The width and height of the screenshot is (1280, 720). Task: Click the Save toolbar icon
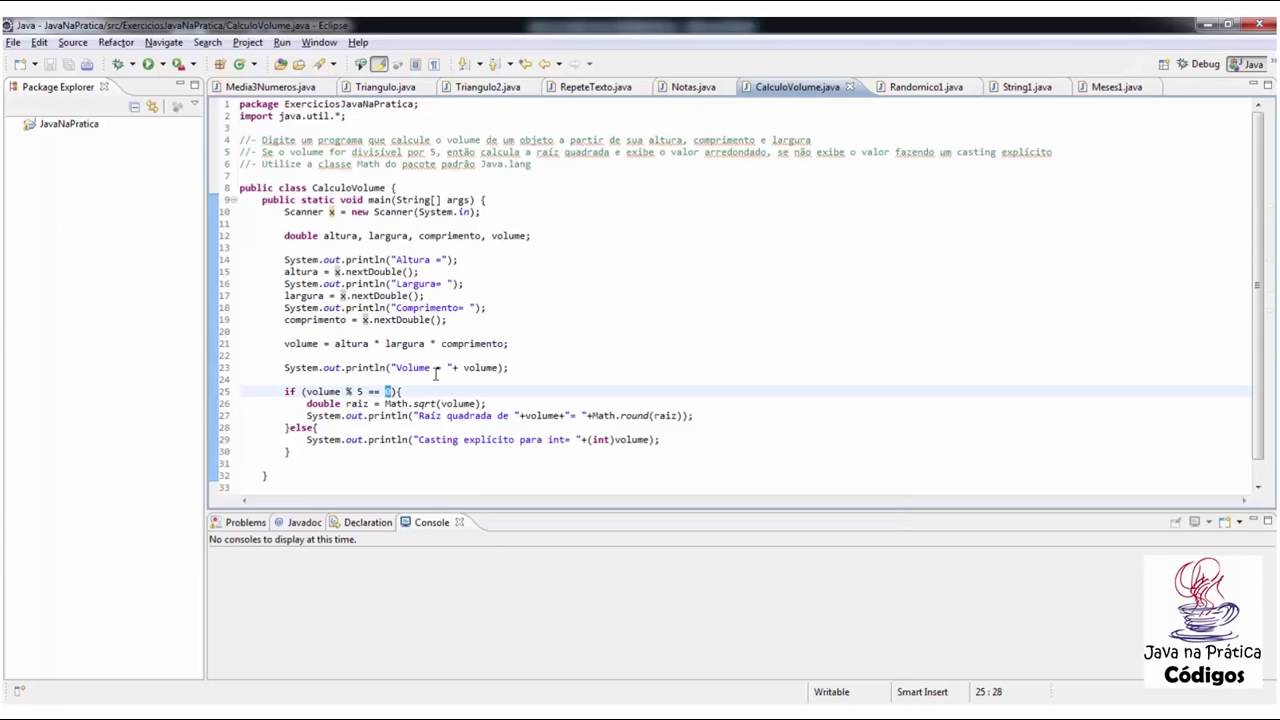coord(50,64)
